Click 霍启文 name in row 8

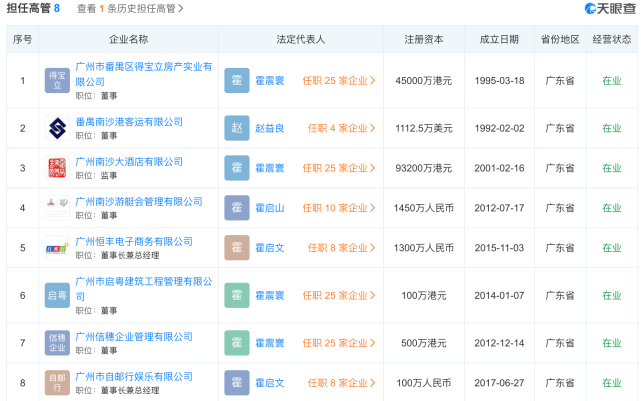click(x=270, y=383)
